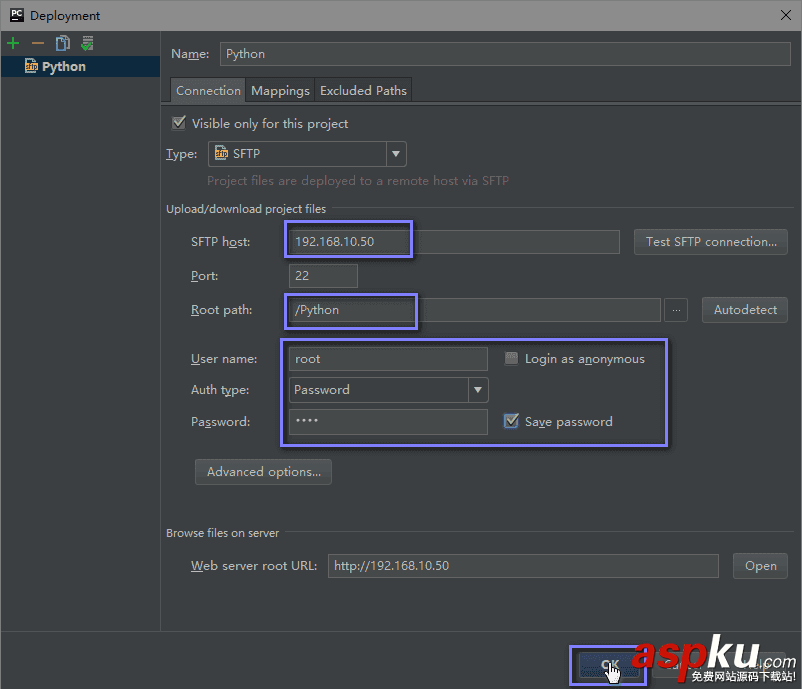Click Test SFTP connection button
Image resolution: width=802 pixels, height=689 pixels.
710,241
